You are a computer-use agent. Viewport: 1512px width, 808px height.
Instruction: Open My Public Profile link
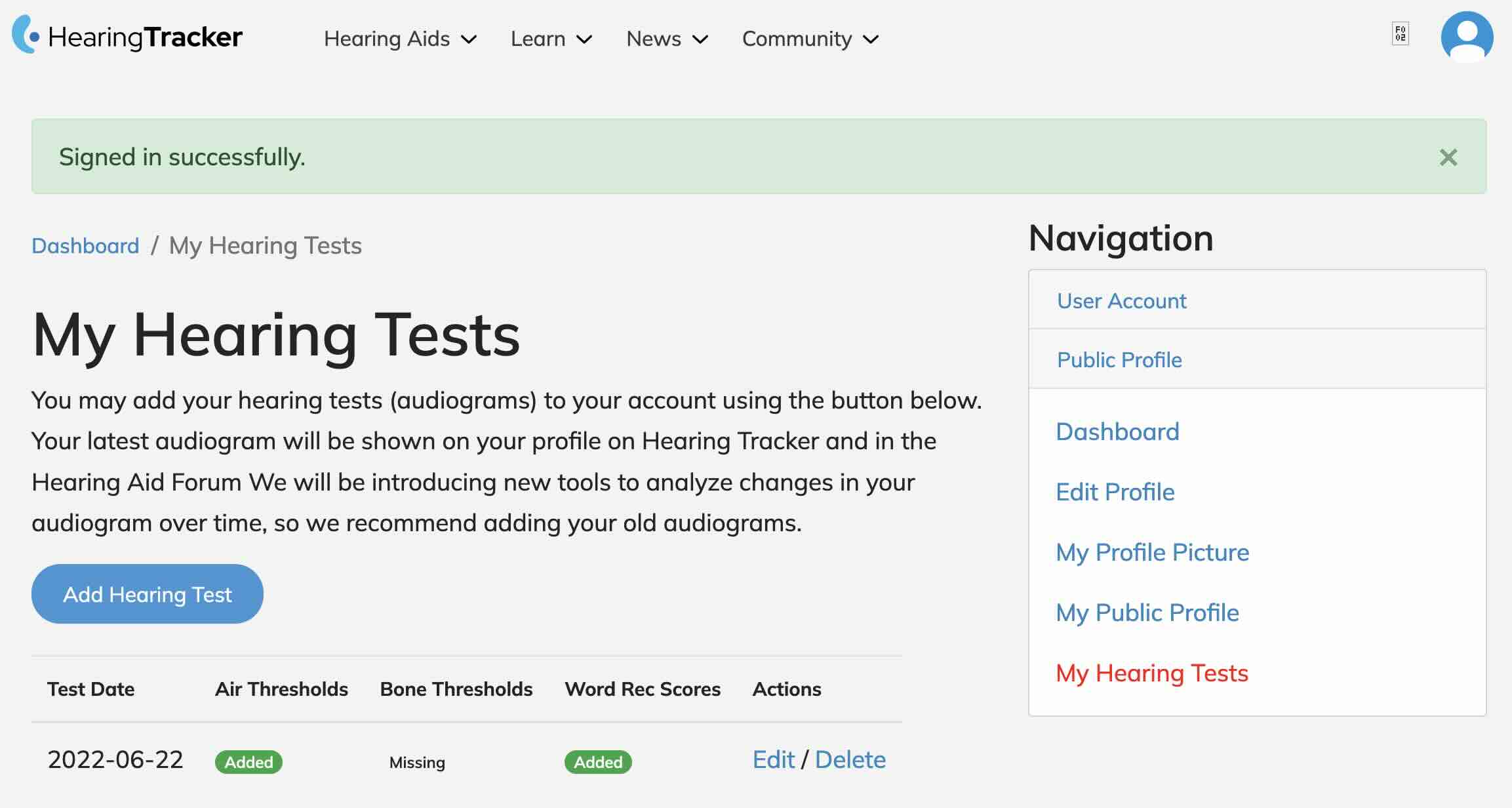[x=1147, y=613]
